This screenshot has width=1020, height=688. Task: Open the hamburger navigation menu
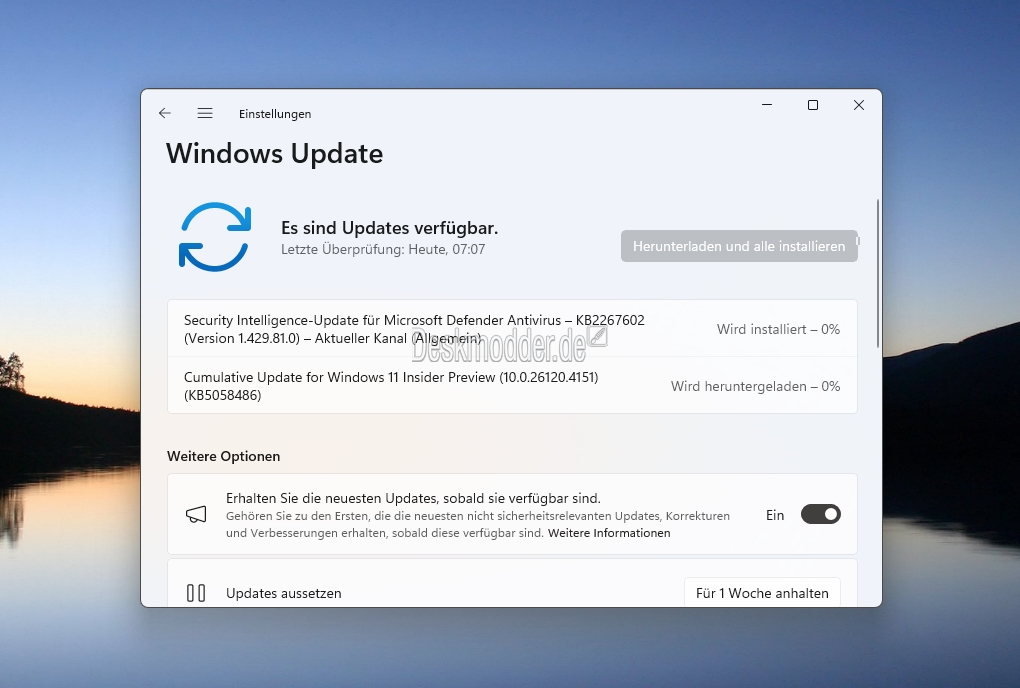pyautogui.click(x=205, y=113)
